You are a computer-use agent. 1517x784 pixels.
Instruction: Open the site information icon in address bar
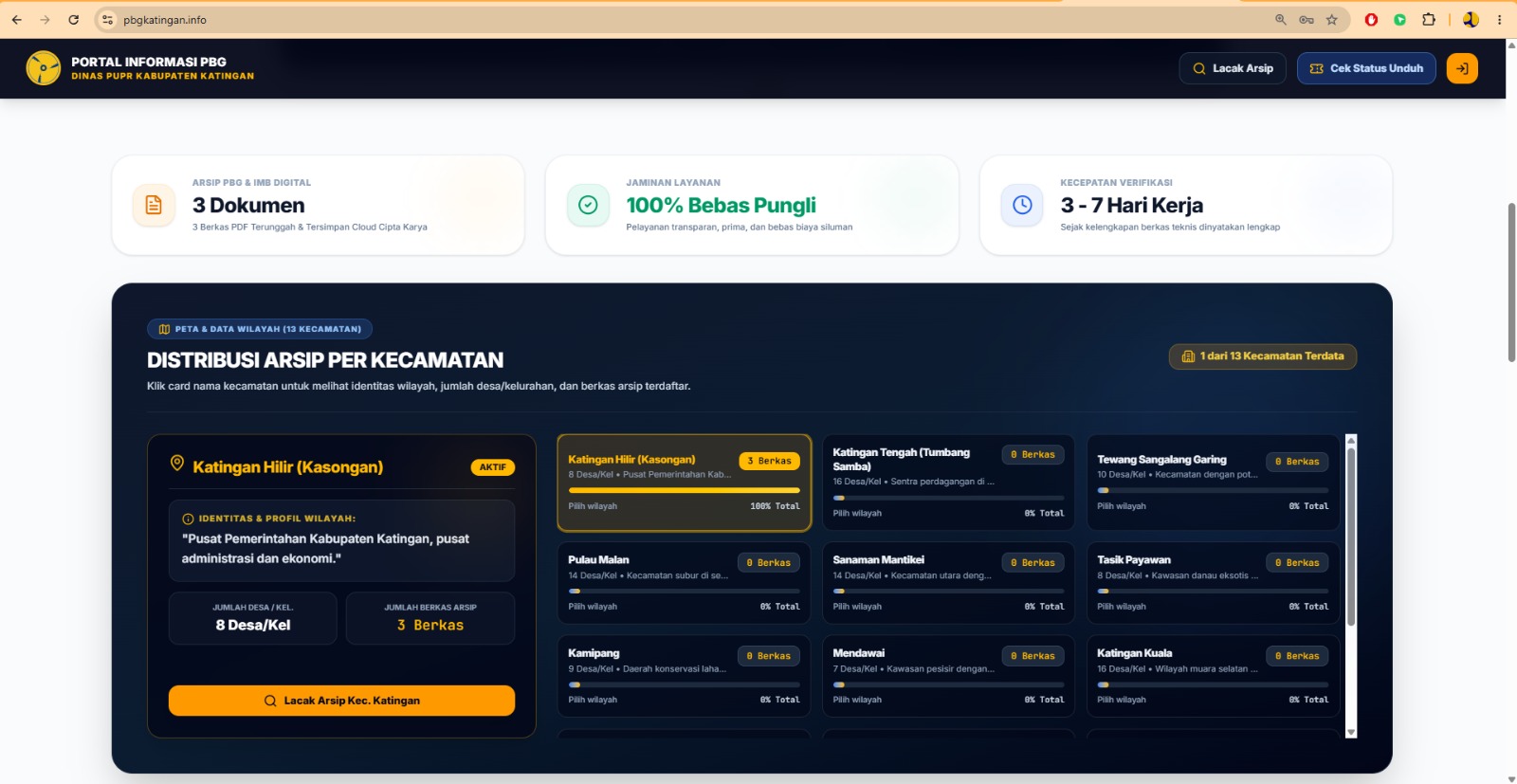click(x=107, y=19)
